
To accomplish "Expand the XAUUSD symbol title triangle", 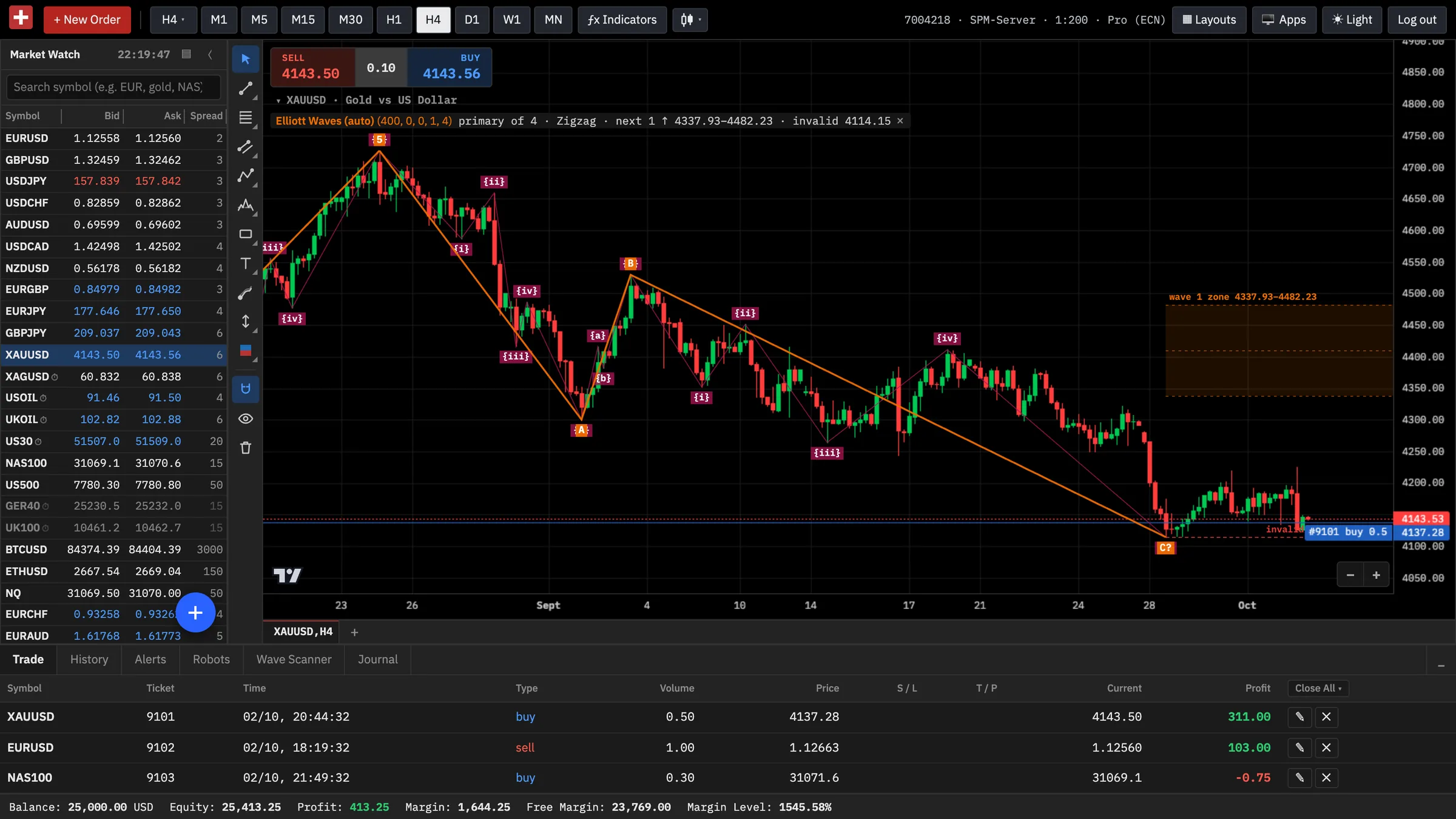I will coord(278,101).
